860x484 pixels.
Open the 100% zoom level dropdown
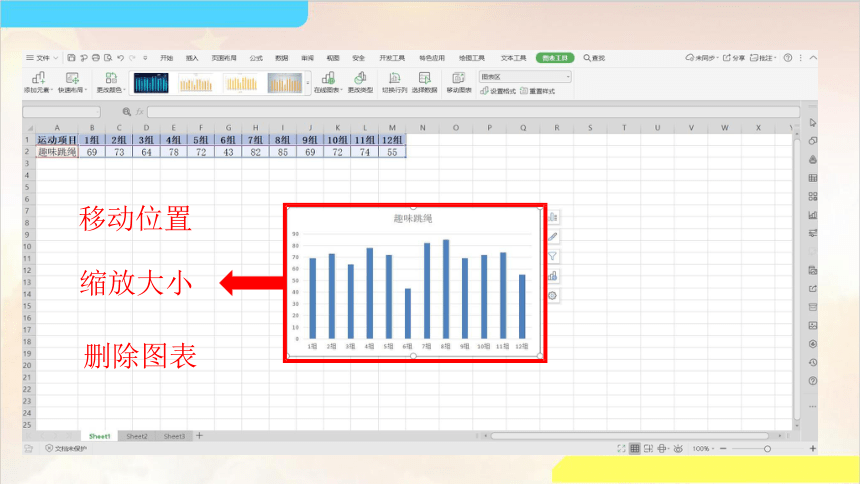[703, 448]
